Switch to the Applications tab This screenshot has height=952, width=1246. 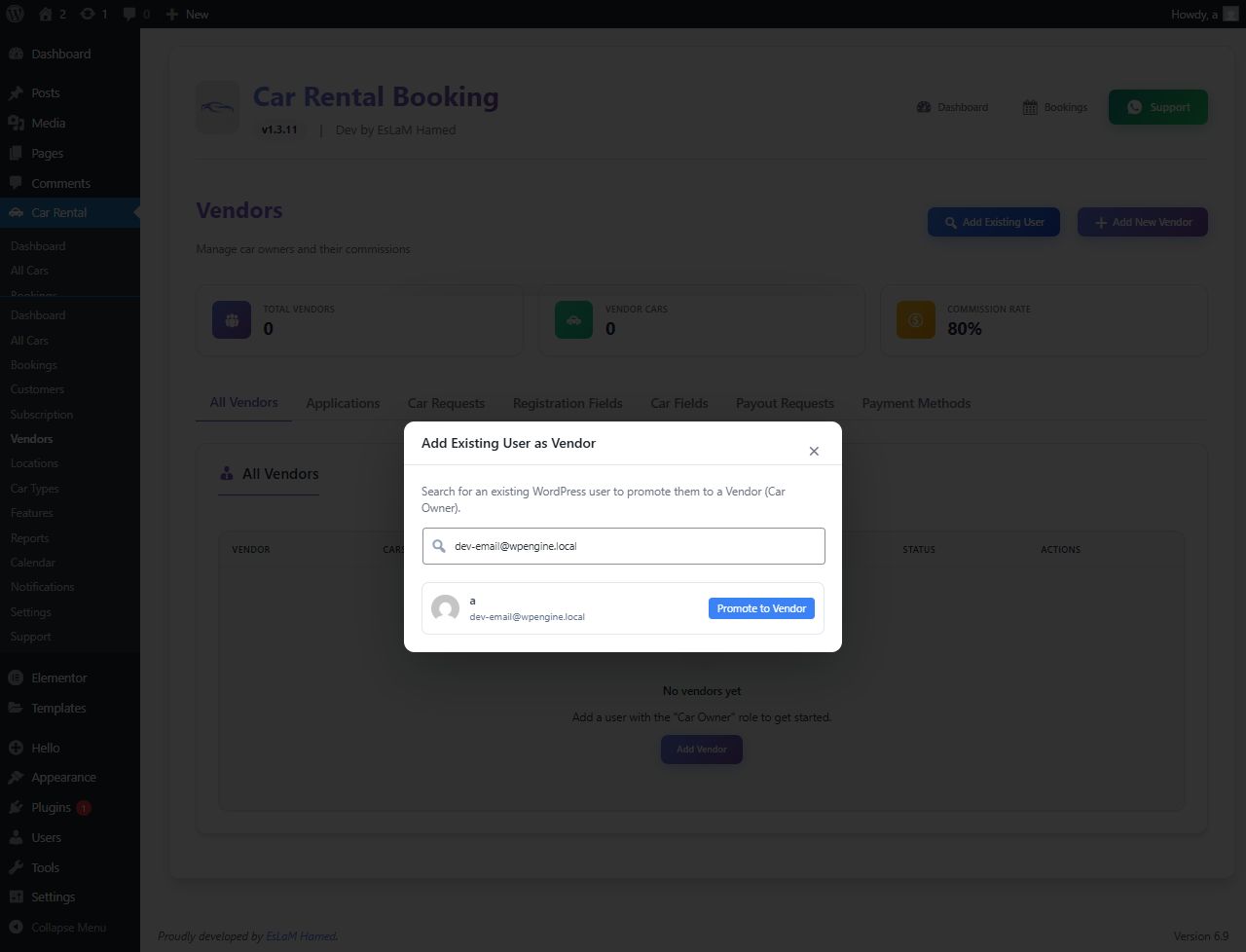(x=343, y=403)
